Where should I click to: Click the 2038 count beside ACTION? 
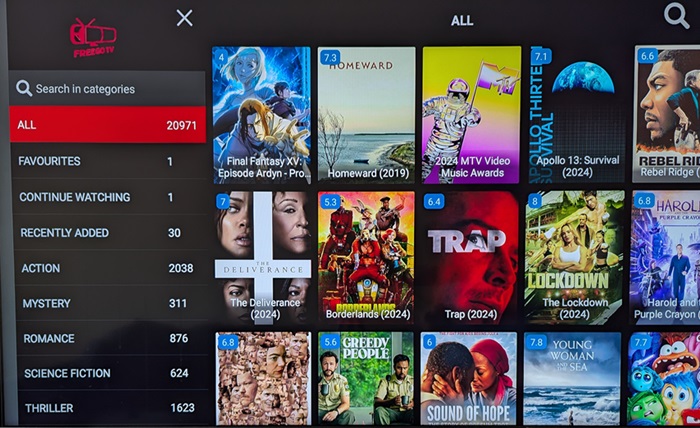click(181, 268)
